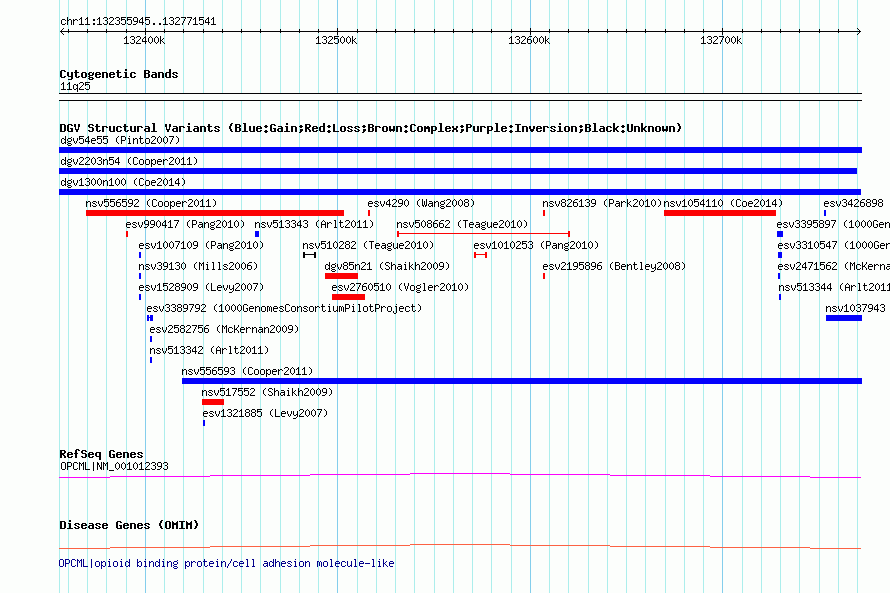
Task: Click the nsv1037943 blue gain bar
Action: click(x=844, y=318)
